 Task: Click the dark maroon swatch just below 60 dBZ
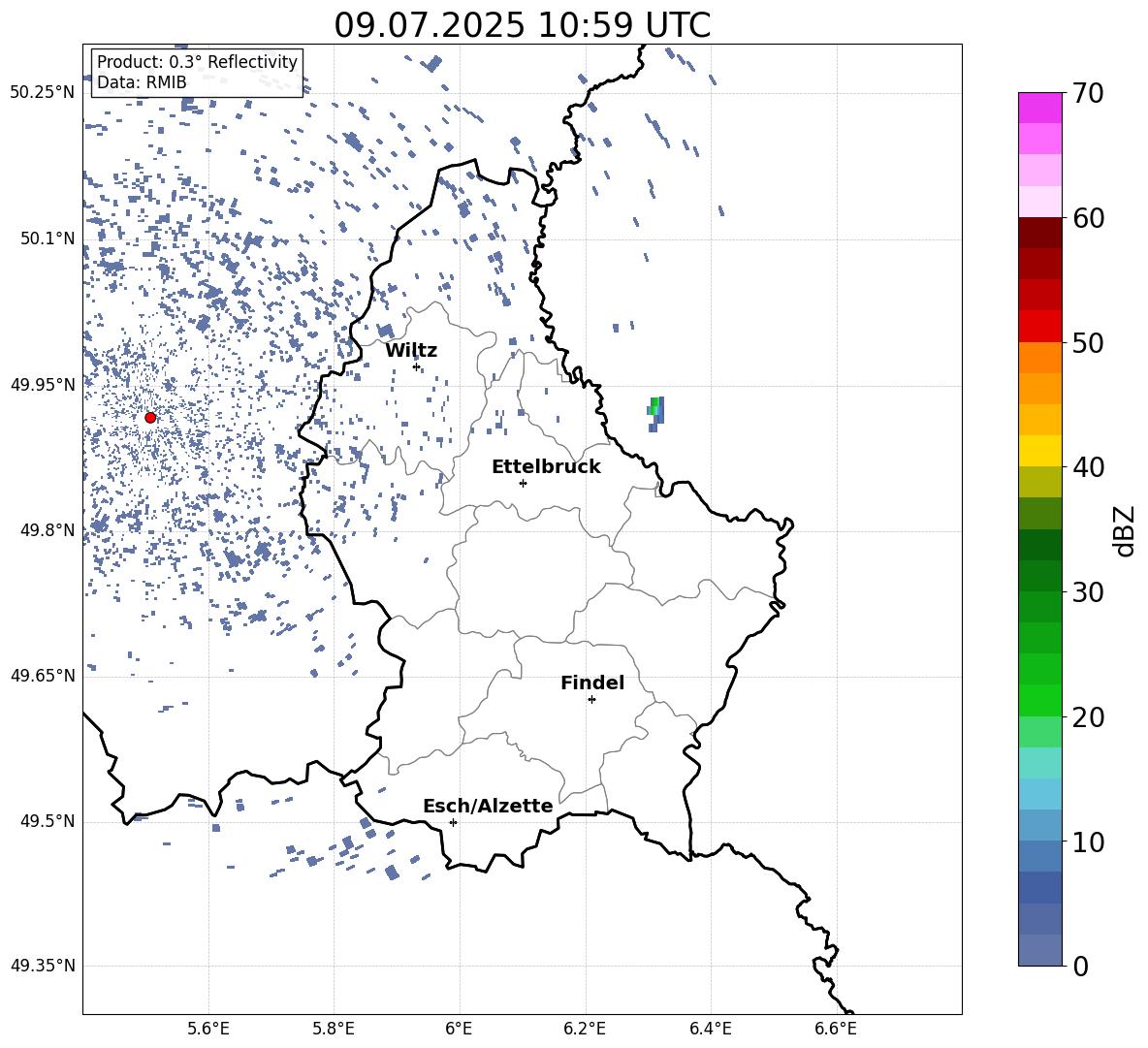[1039, 233]
